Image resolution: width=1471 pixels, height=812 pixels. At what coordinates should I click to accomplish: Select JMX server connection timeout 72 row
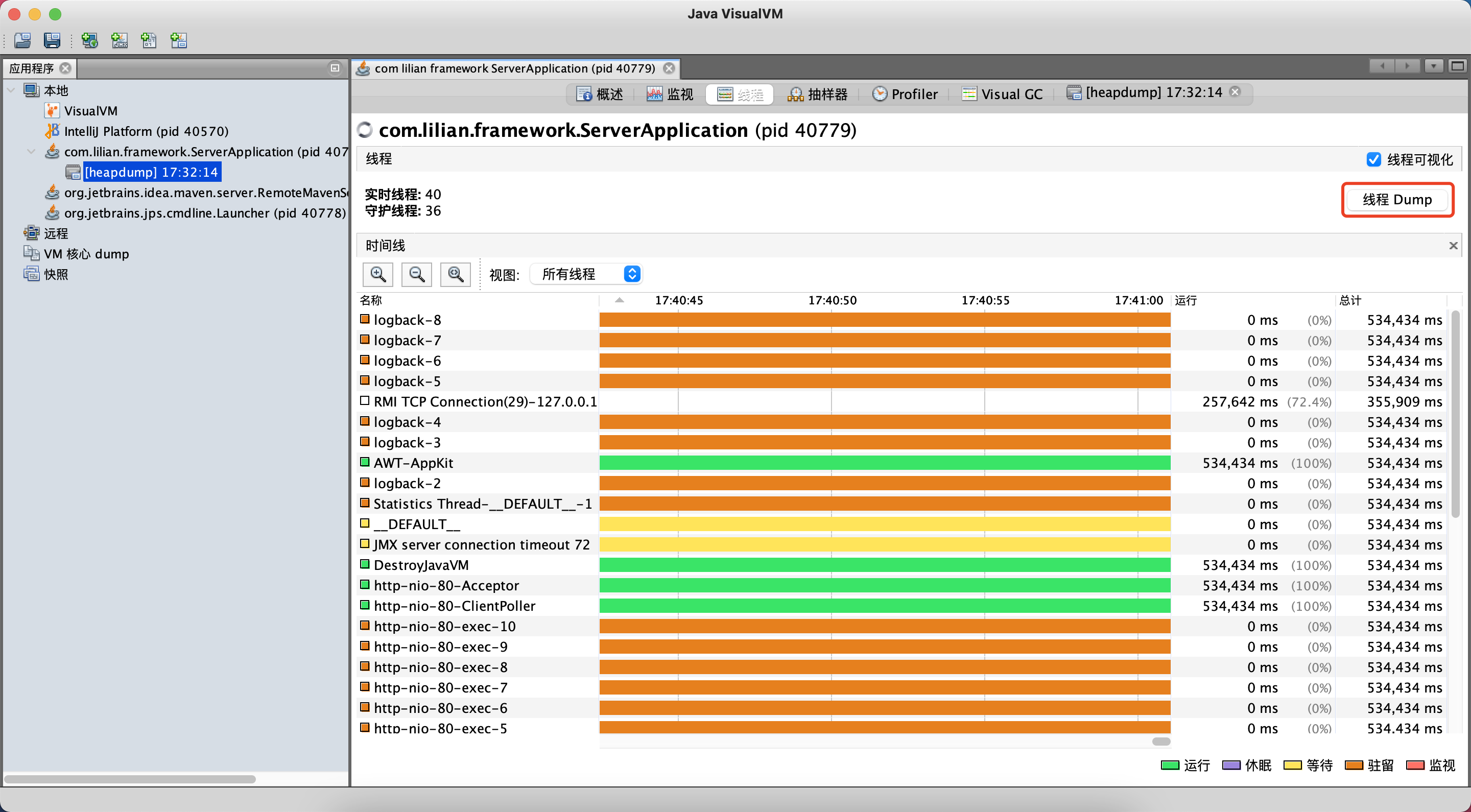point(902,545)
